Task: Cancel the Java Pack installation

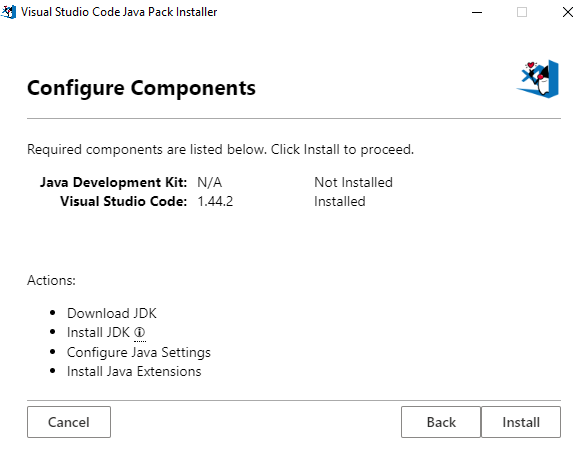Action: [x=69, y=422]
